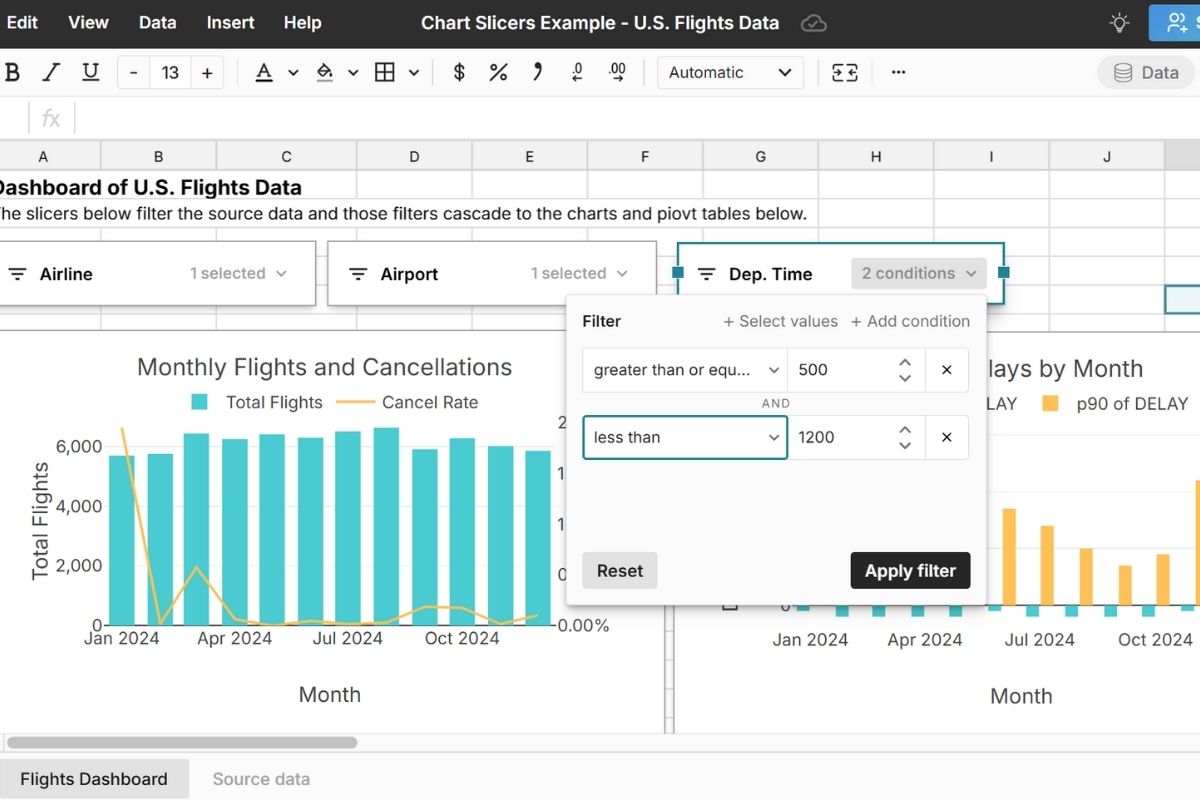
Task: Toggle bold formatting in toolbar
Action: (x=13, y=72)
